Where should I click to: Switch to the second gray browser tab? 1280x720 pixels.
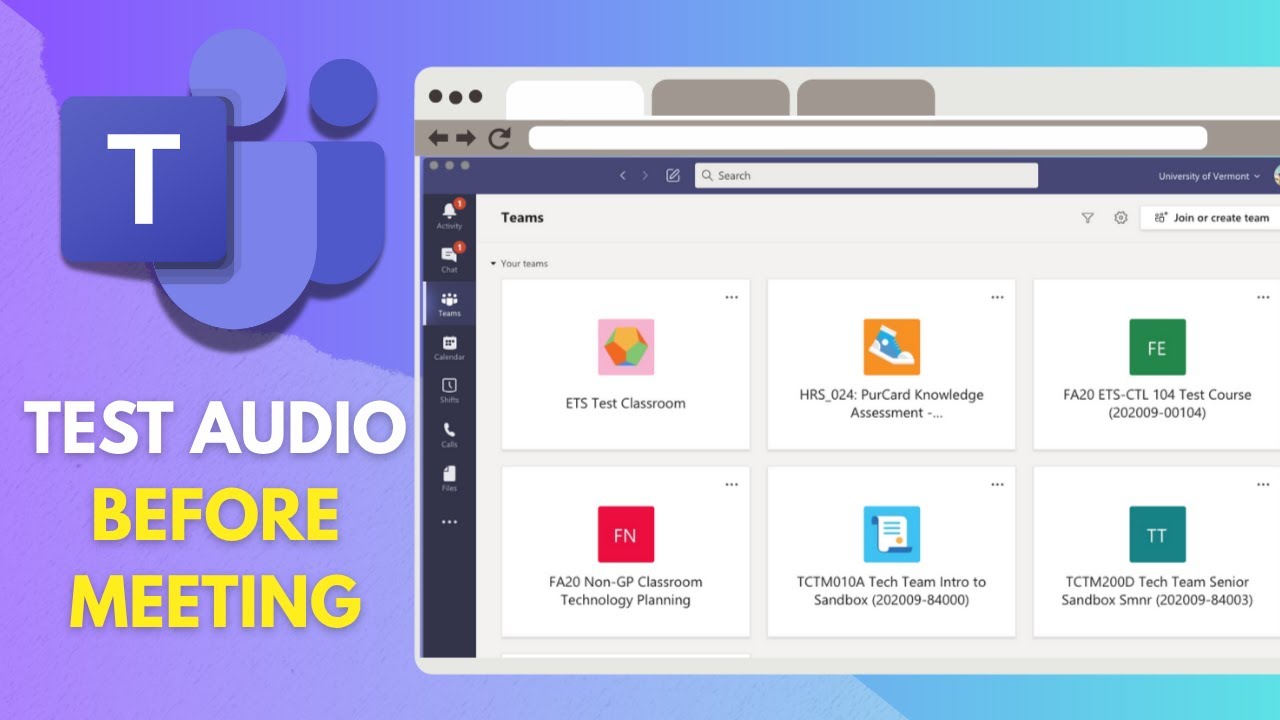720,98
